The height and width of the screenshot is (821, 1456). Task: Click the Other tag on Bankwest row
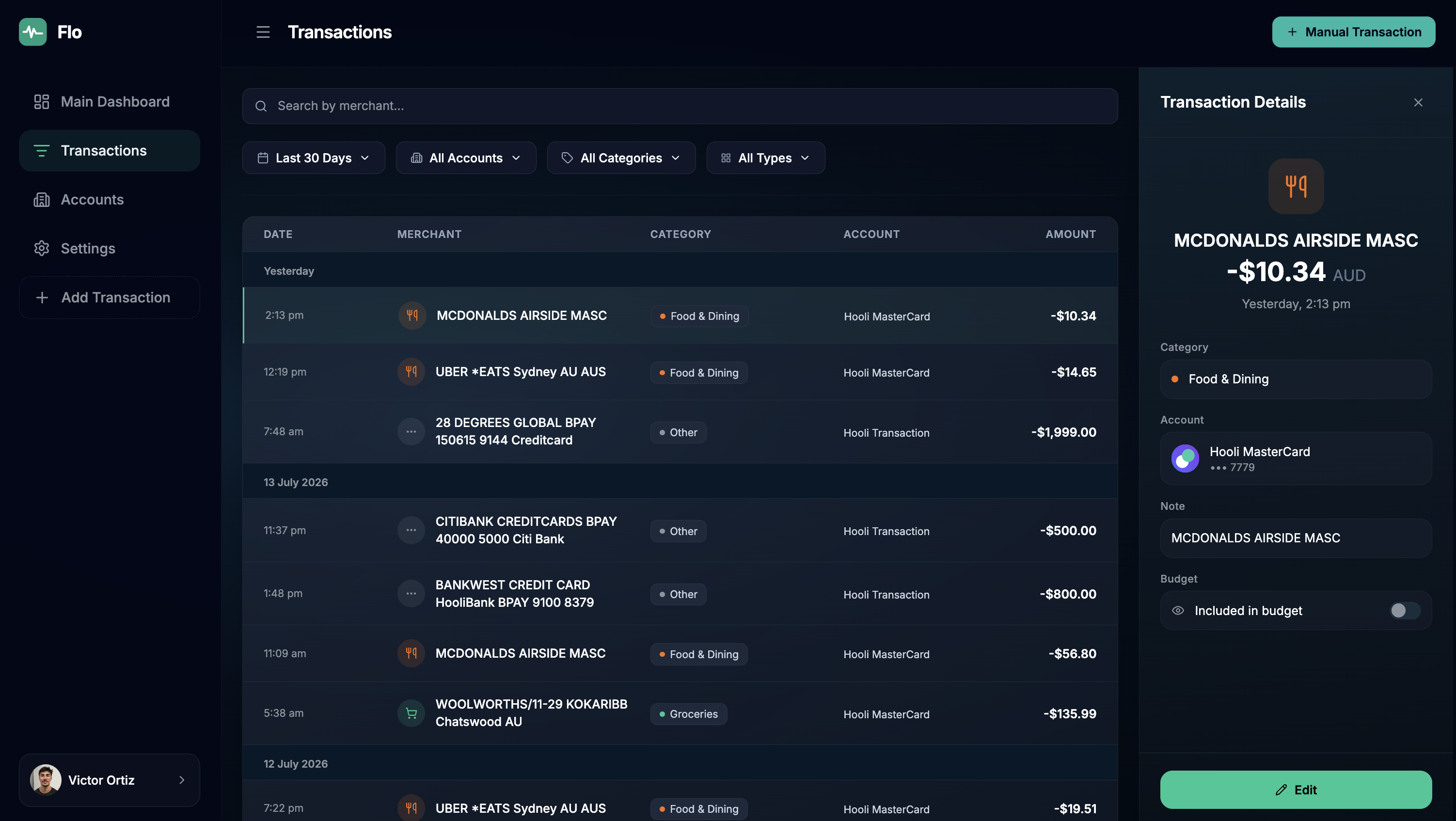click(678, 594)
